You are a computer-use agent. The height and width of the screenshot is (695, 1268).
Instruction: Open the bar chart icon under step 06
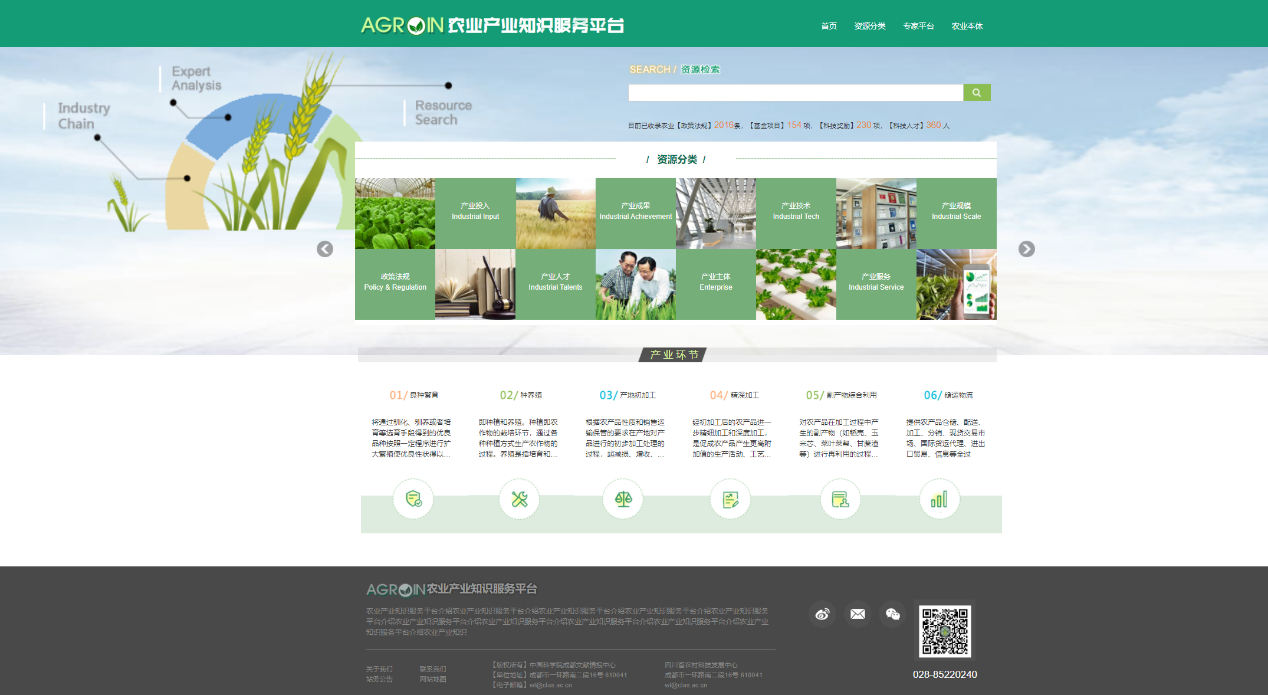pos(939,499)
